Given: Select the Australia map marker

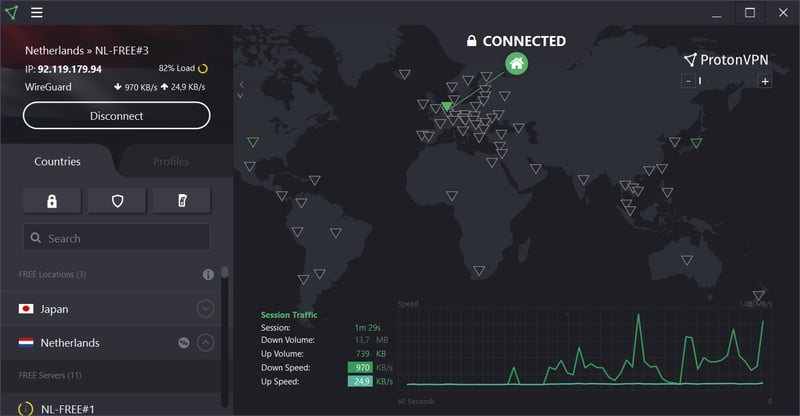Looking at the screenshot, I should pyautogui.click(x=687, y=260).
